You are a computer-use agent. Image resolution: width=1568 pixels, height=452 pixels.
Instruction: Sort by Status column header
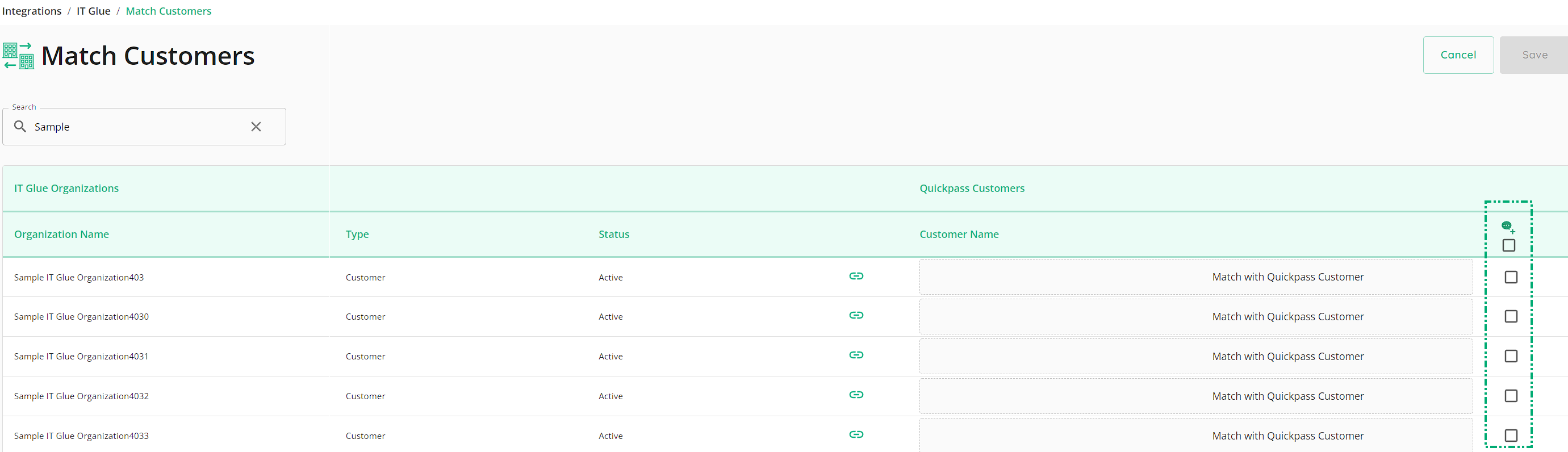click(613, 234)
